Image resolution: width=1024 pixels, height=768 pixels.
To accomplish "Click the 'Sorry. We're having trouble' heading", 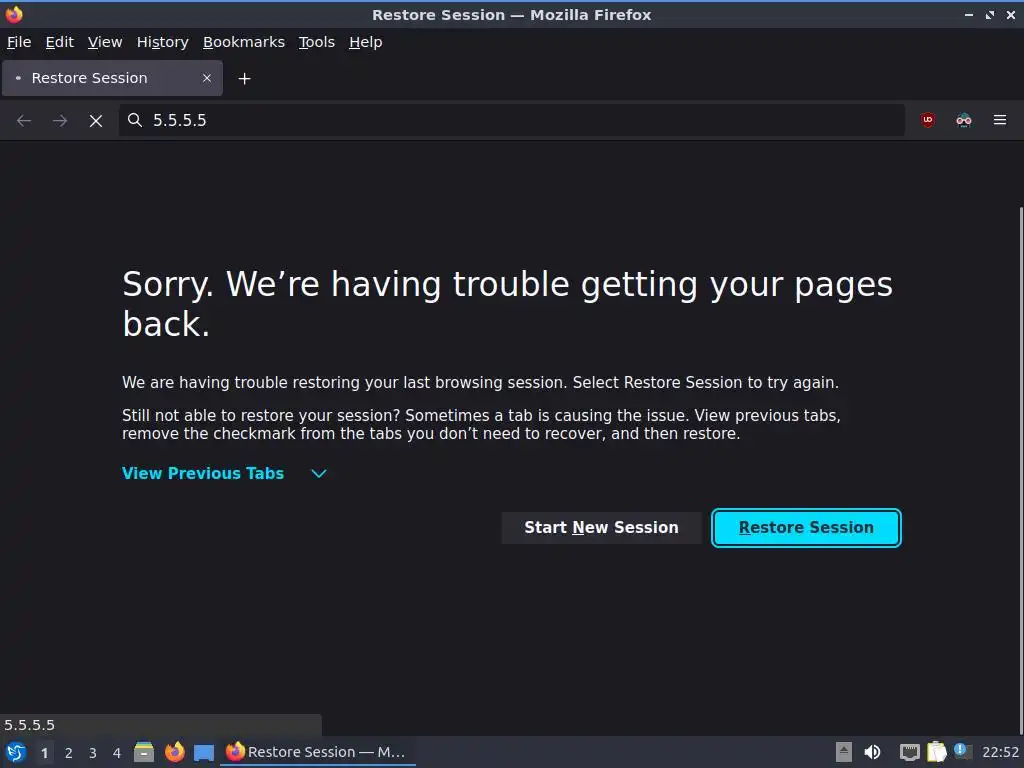I will (x=507, y=304).
